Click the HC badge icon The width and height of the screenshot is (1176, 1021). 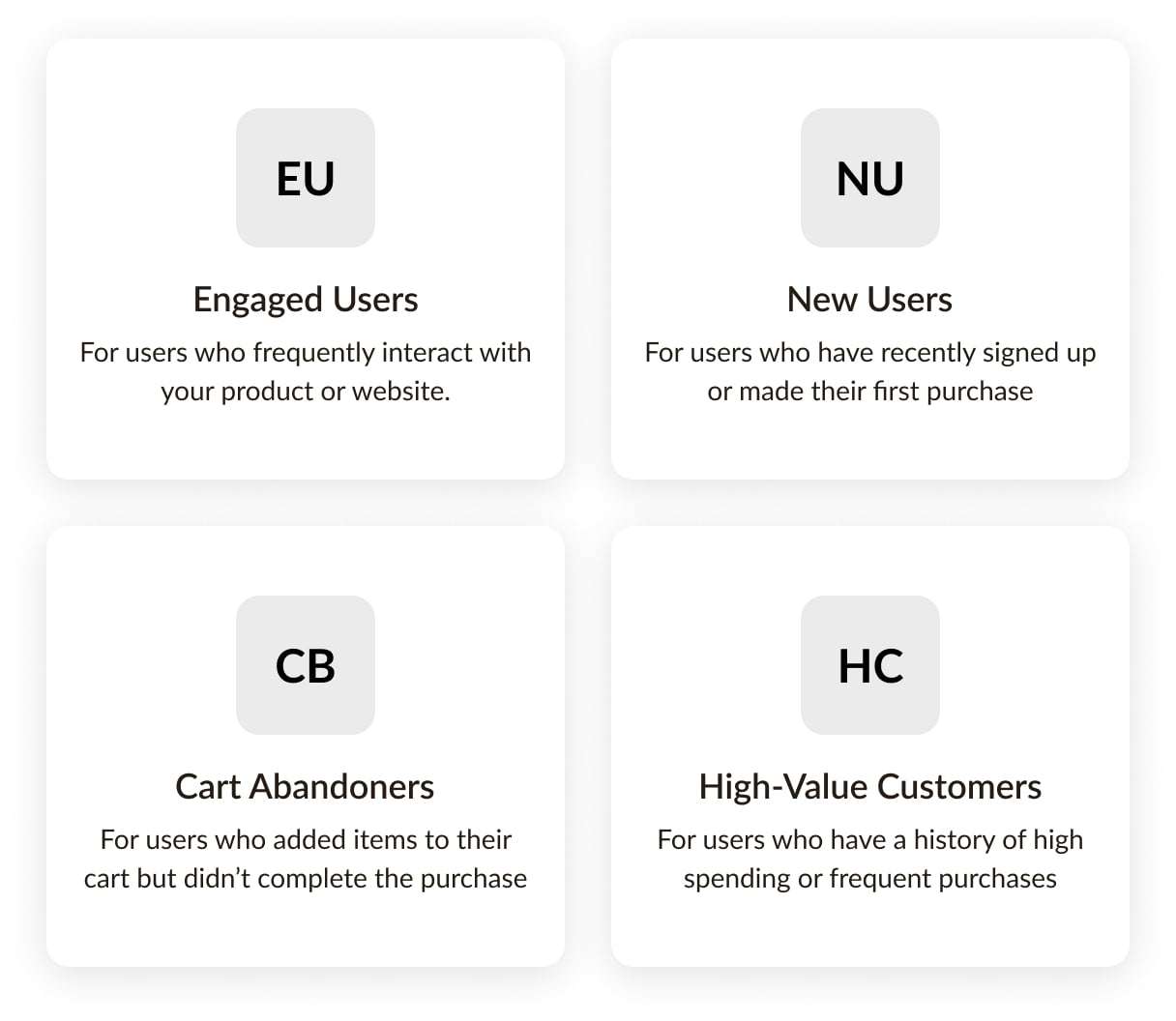point(870,665)
